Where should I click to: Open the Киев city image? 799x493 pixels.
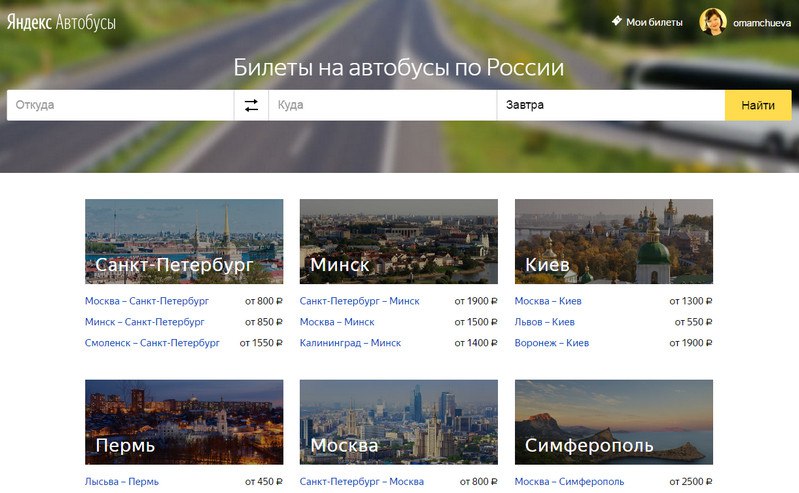[614, 241]
